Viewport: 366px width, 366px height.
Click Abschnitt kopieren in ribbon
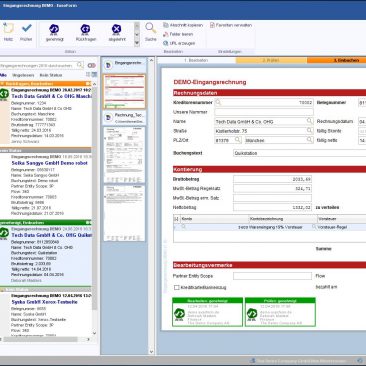pyautogui.click(x=183, y=25)
